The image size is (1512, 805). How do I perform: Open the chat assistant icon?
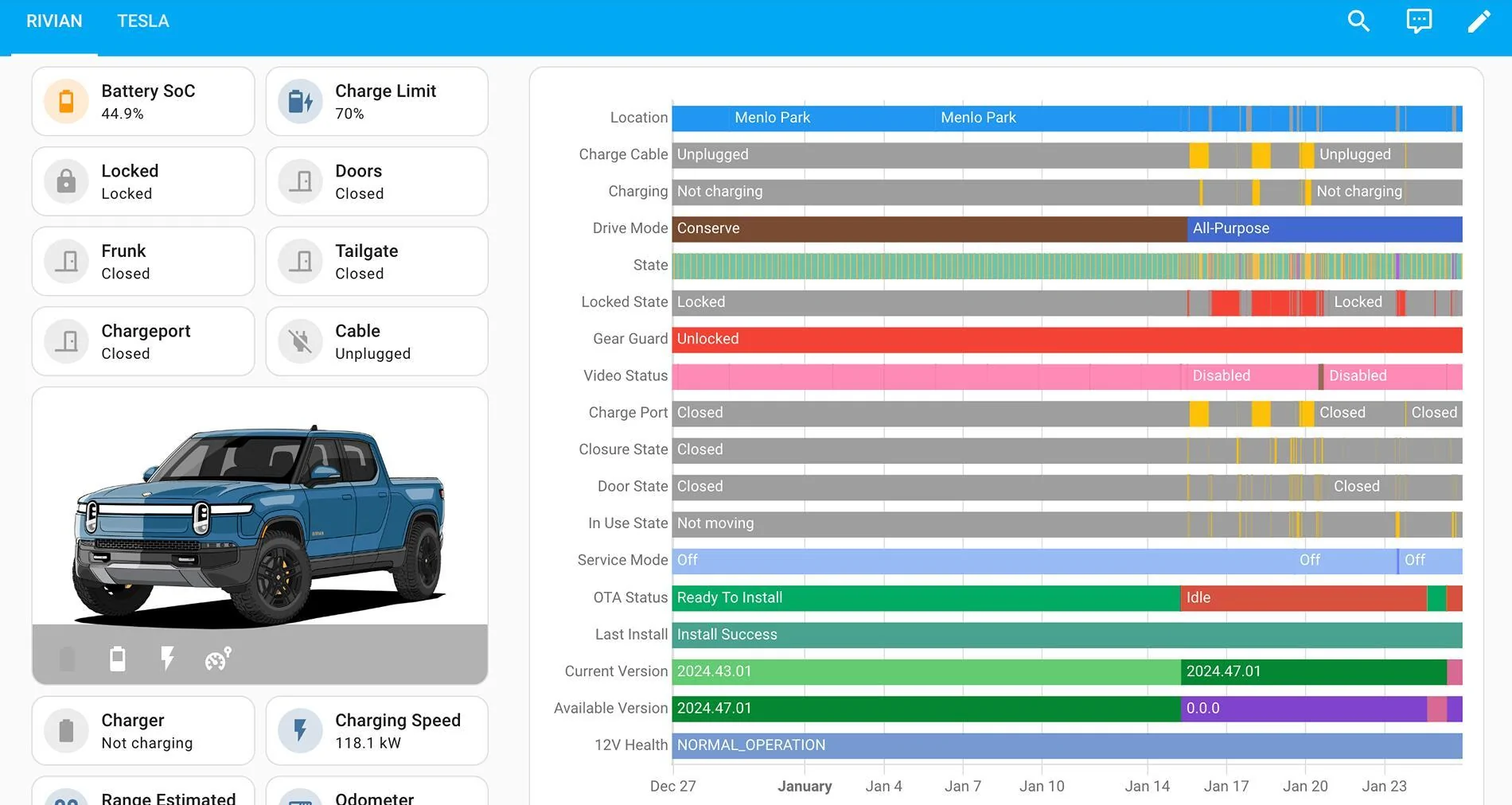pos(1419,21)
